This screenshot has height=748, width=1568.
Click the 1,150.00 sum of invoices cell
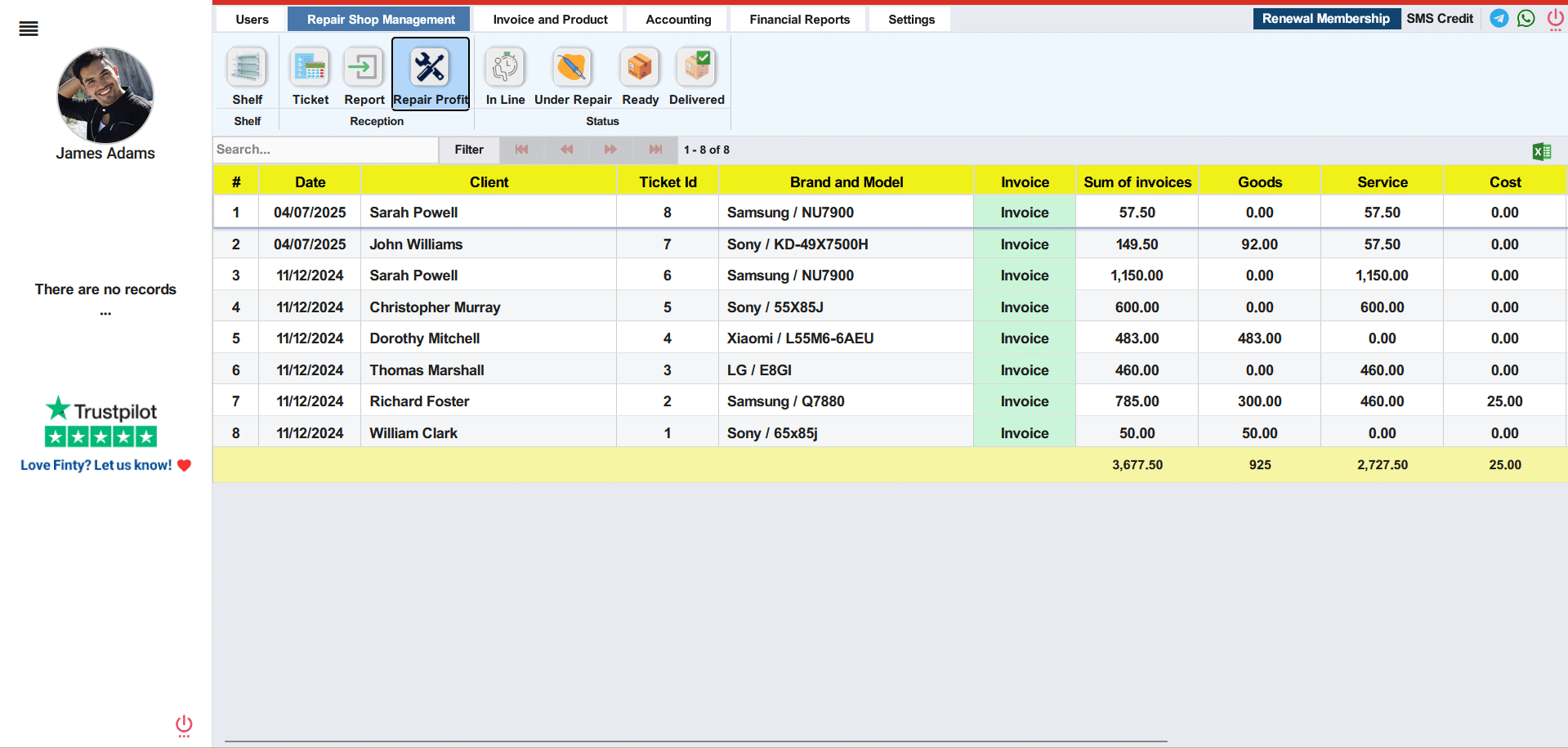(1137, 275)
